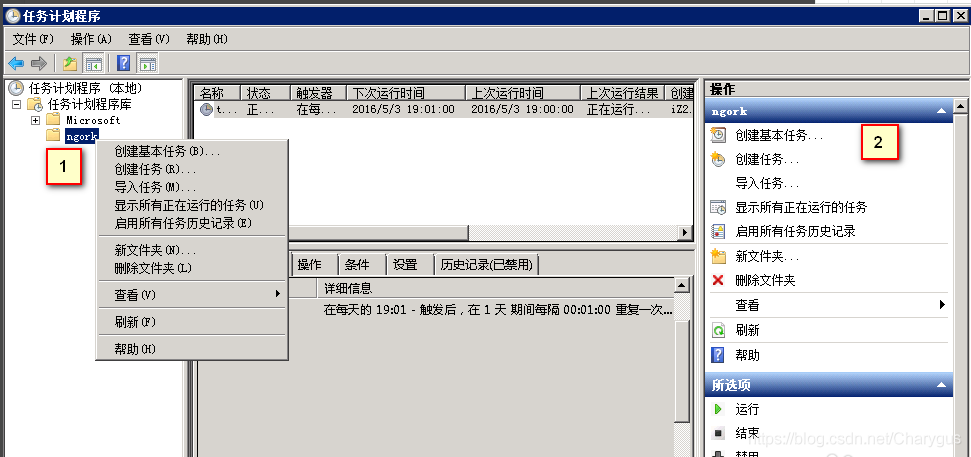Collapse the 任务计划程序库 tree node

pos(16,104)
